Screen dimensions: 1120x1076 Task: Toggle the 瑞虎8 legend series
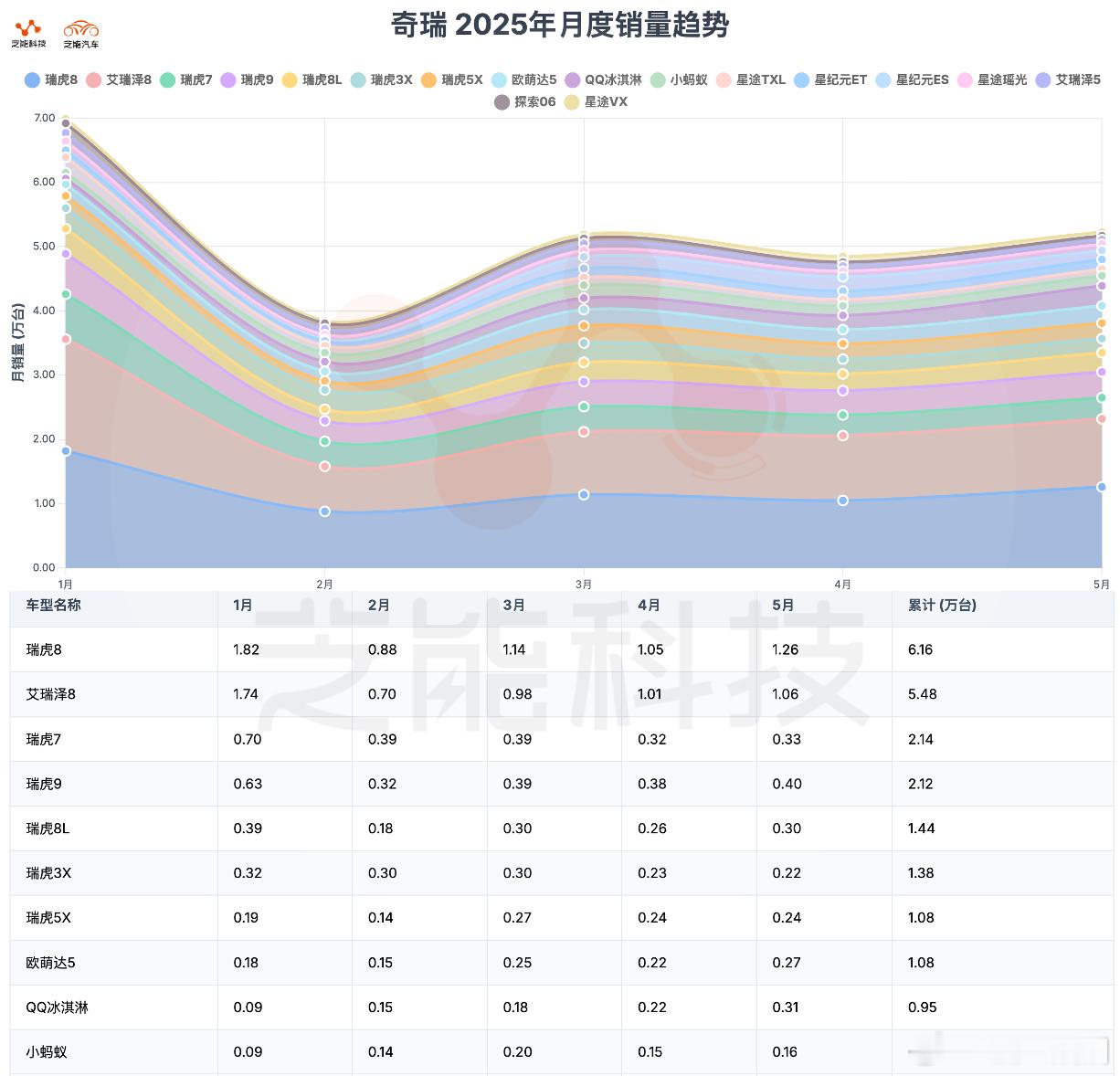(51, 80)
